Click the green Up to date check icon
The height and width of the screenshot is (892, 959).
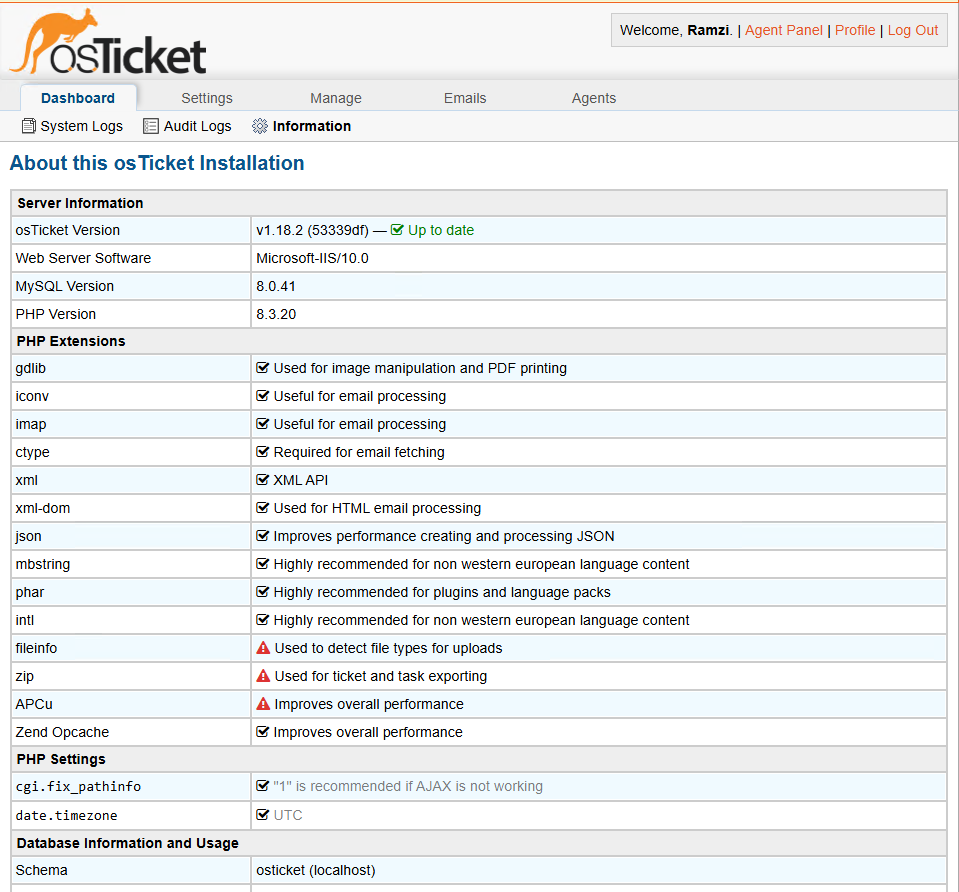point(397,230)
